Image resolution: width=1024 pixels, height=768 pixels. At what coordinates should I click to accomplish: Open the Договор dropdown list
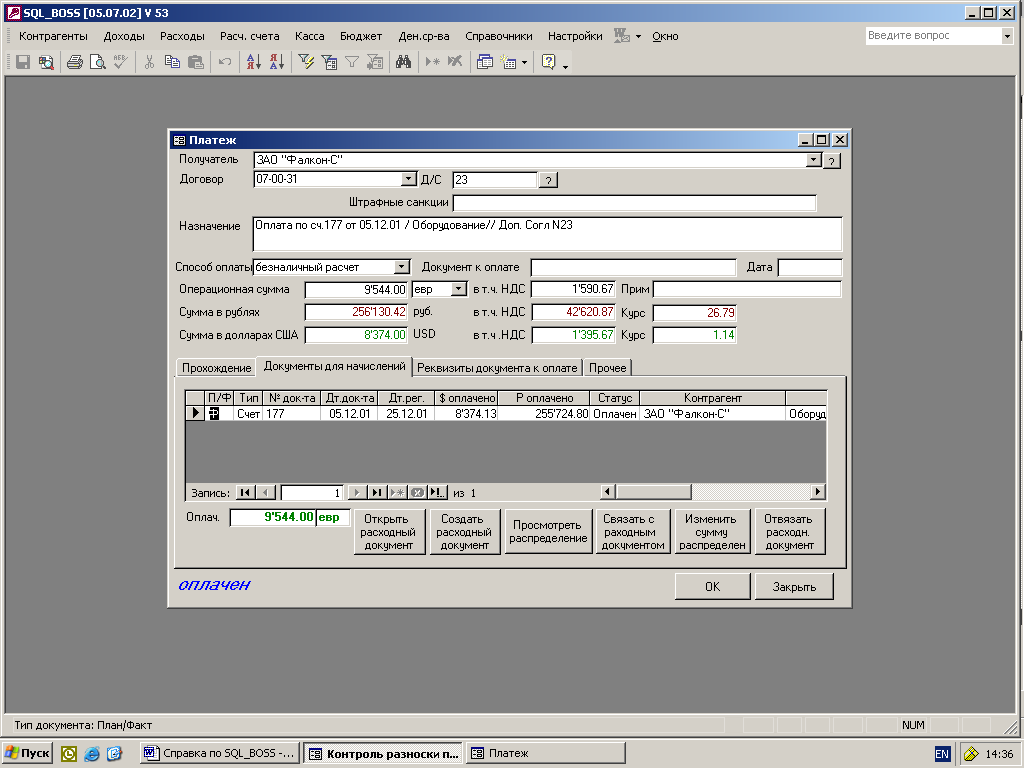point(408,180)
